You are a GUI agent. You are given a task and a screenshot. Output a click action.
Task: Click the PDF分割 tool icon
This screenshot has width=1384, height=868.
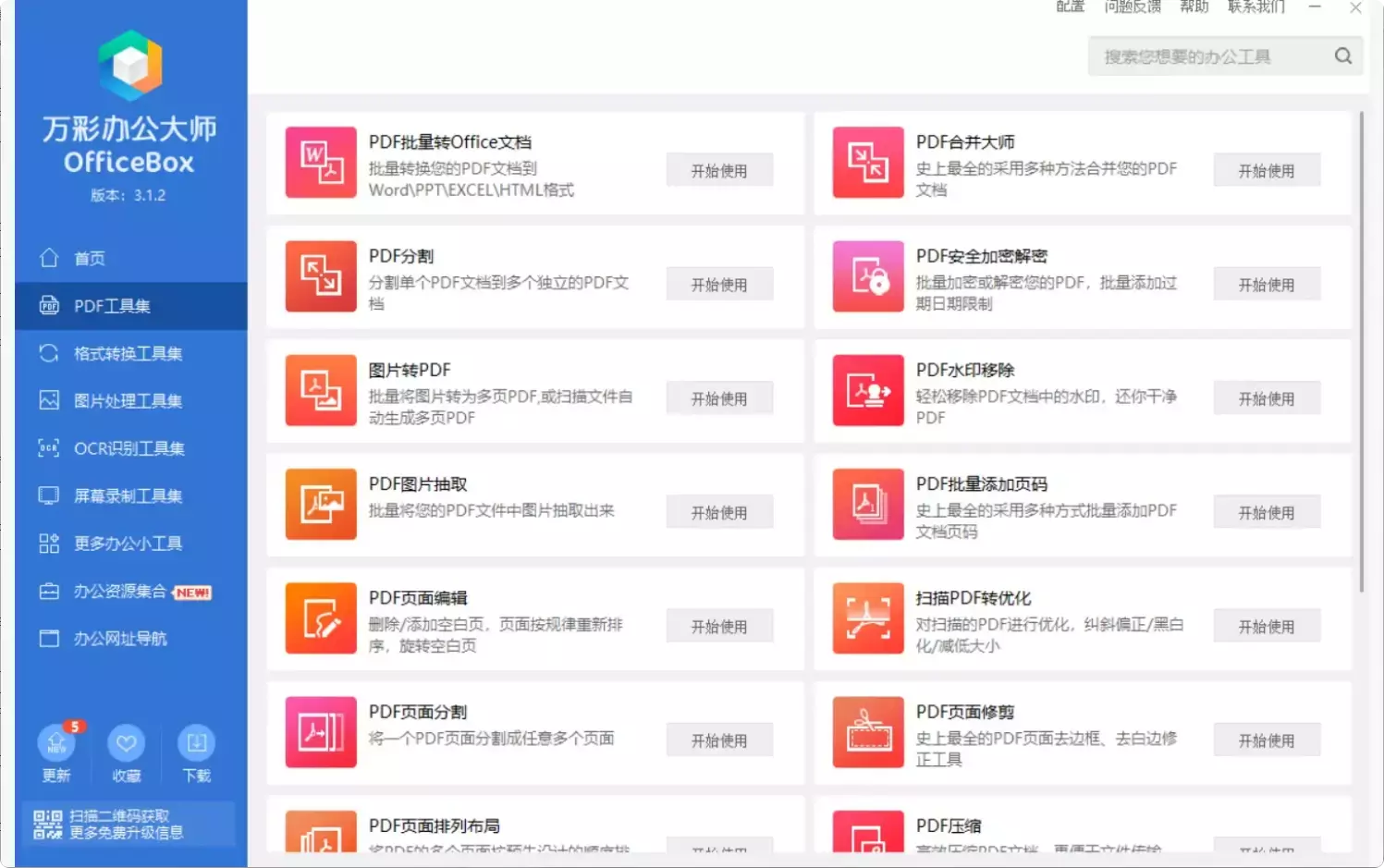click(320, 276)
